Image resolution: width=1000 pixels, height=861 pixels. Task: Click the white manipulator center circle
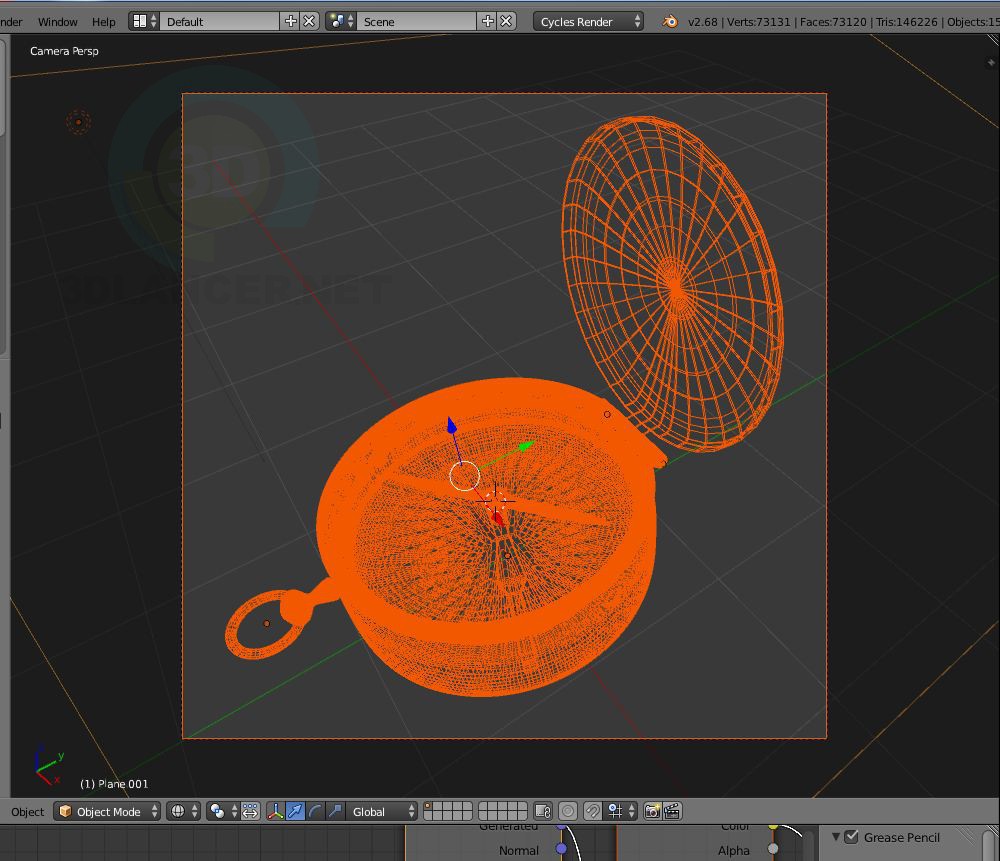point(464,476)
